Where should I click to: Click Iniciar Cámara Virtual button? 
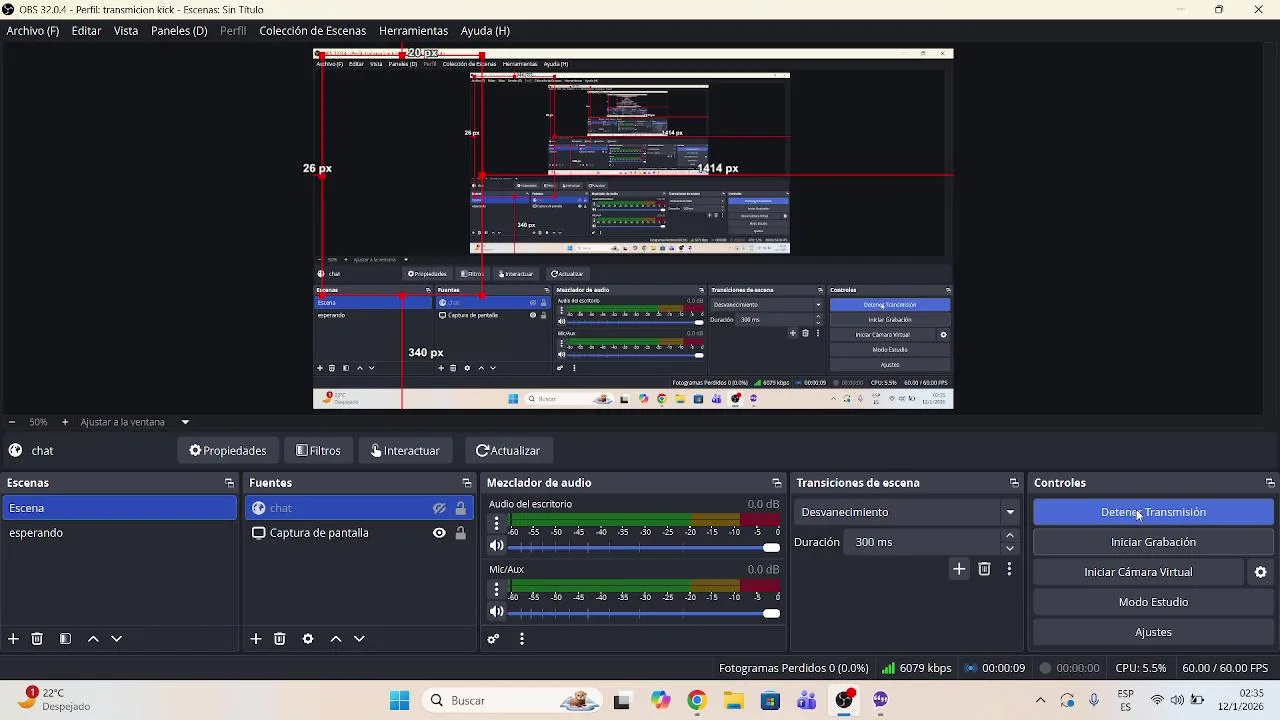pos(1138,572)
